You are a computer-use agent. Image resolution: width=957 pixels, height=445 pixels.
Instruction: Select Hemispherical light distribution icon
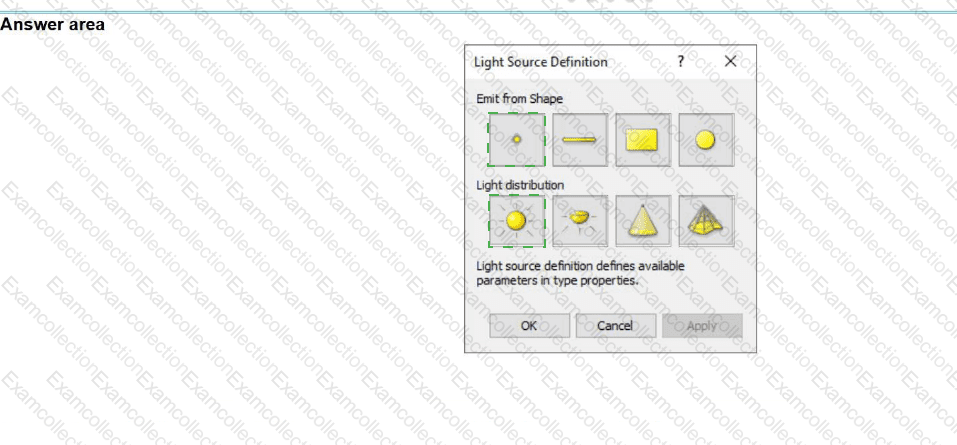click(x=580, y=221)
